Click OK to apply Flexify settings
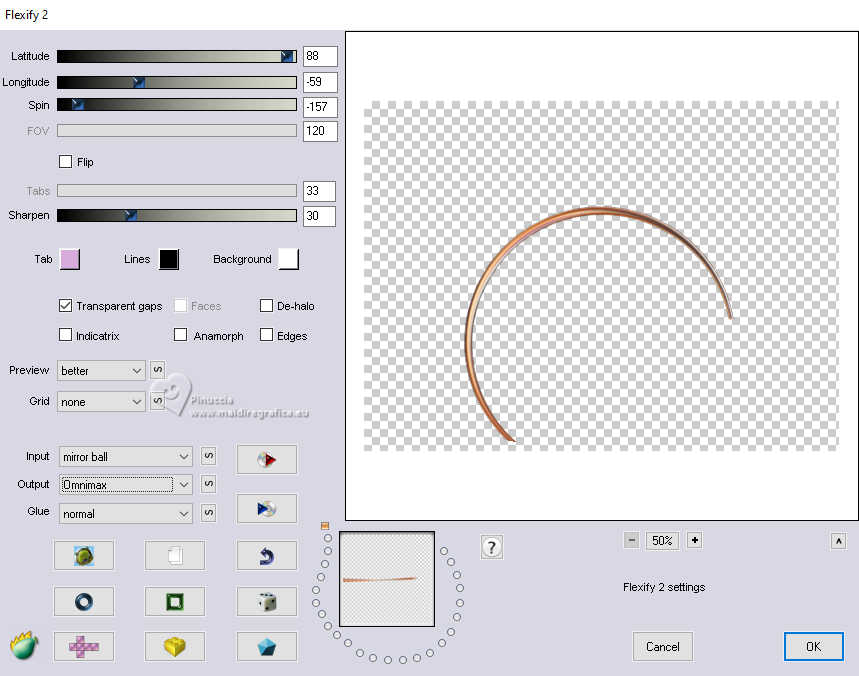Screen dimensions: 859x676 point(814,646)
